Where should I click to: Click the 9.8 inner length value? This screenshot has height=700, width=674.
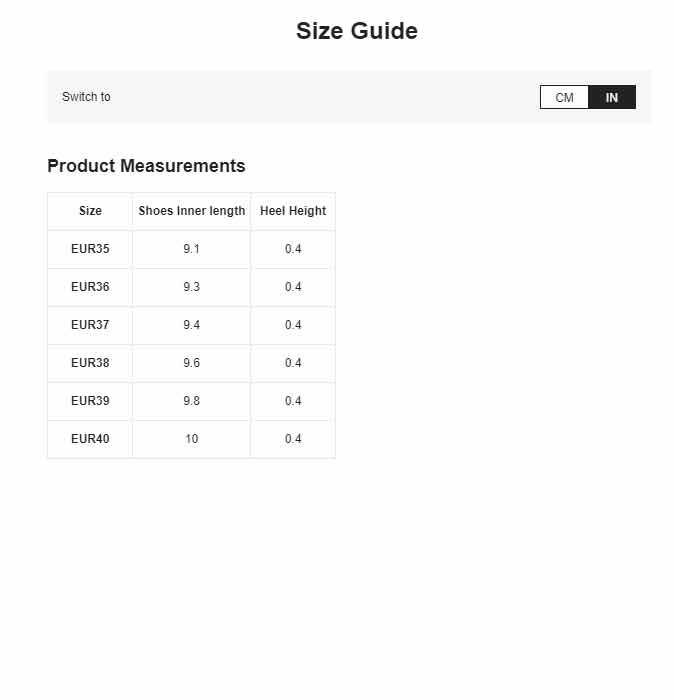pyautogui.click(x=191, y=400)
